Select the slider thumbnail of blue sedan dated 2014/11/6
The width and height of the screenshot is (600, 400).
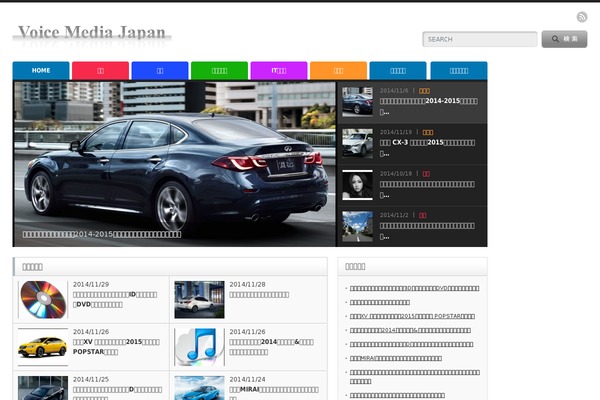click(357, 102)
